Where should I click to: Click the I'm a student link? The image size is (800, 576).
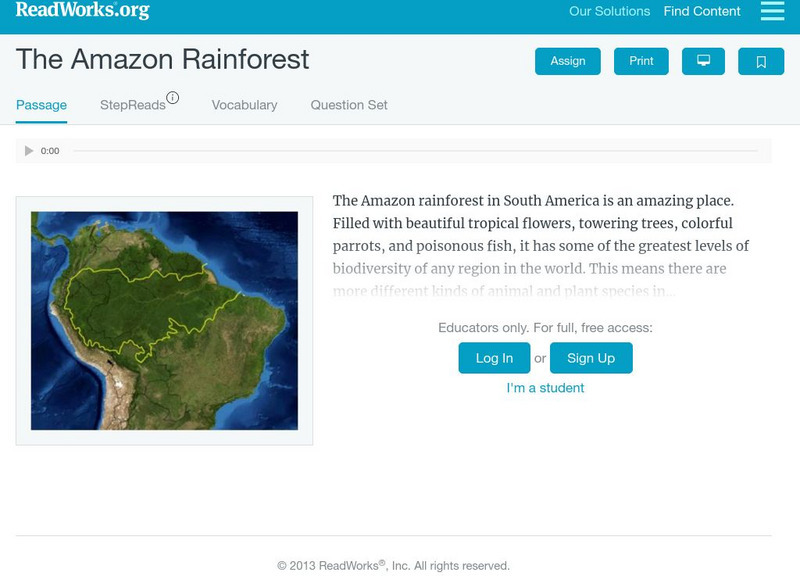point(548,388)
